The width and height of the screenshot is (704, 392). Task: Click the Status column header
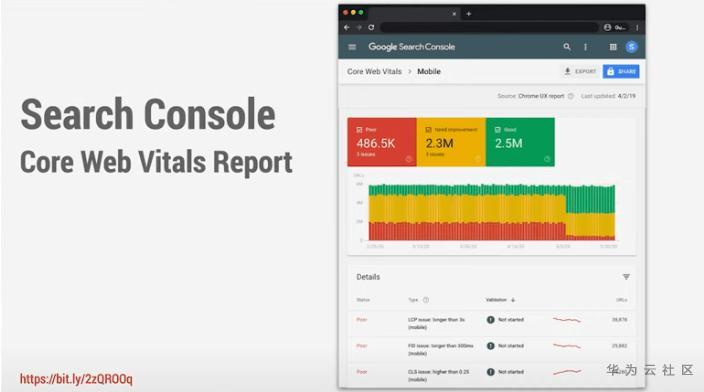(363, 300)
